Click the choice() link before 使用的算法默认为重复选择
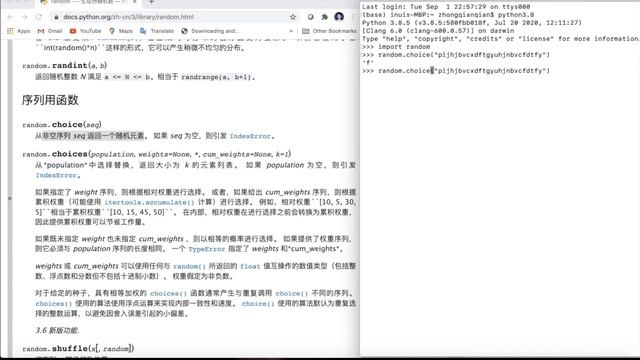This screenshot has width=640, height=360. coord(258,304)
